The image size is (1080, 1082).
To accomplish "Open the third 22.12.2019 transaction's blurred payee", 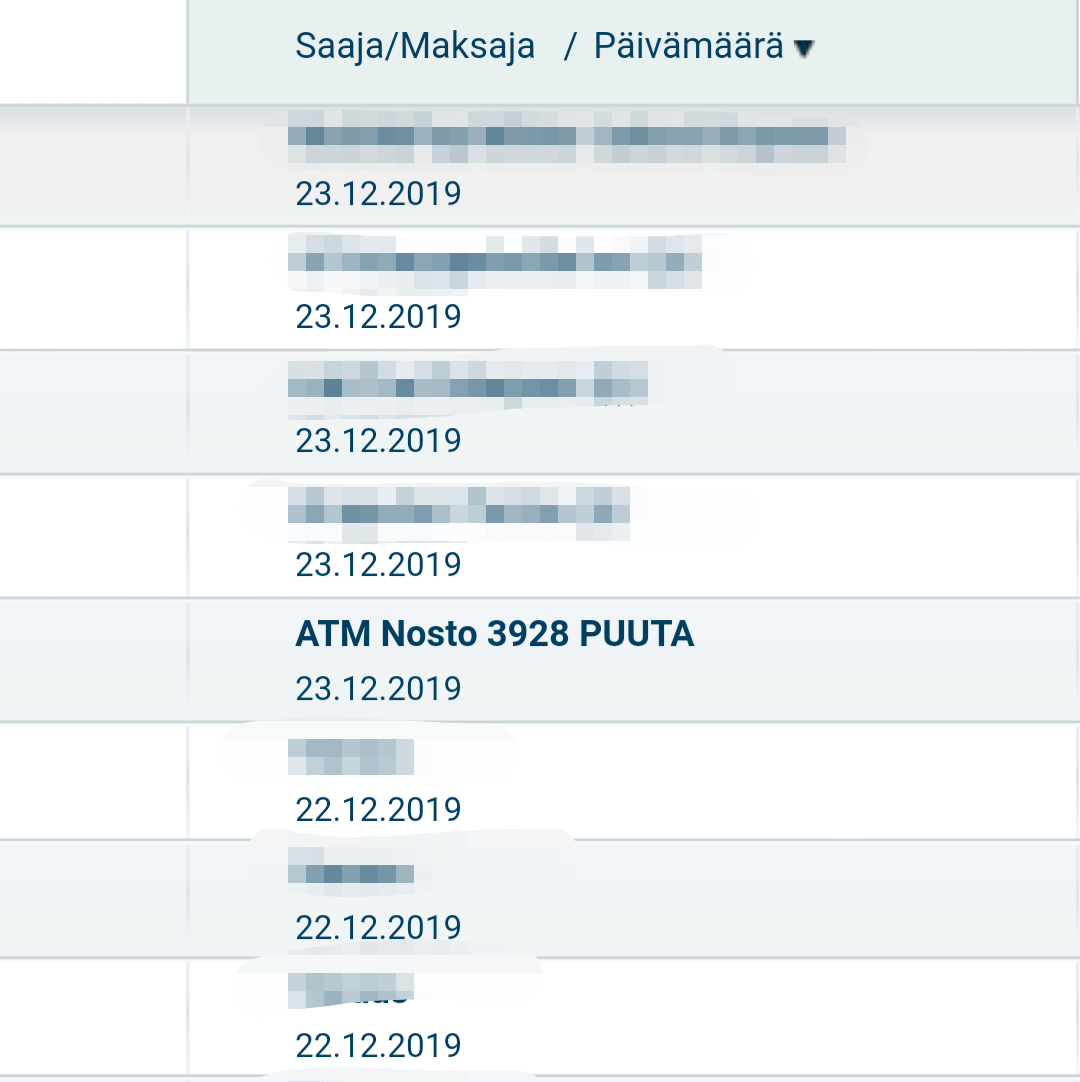I will click(x=350, y=990).
